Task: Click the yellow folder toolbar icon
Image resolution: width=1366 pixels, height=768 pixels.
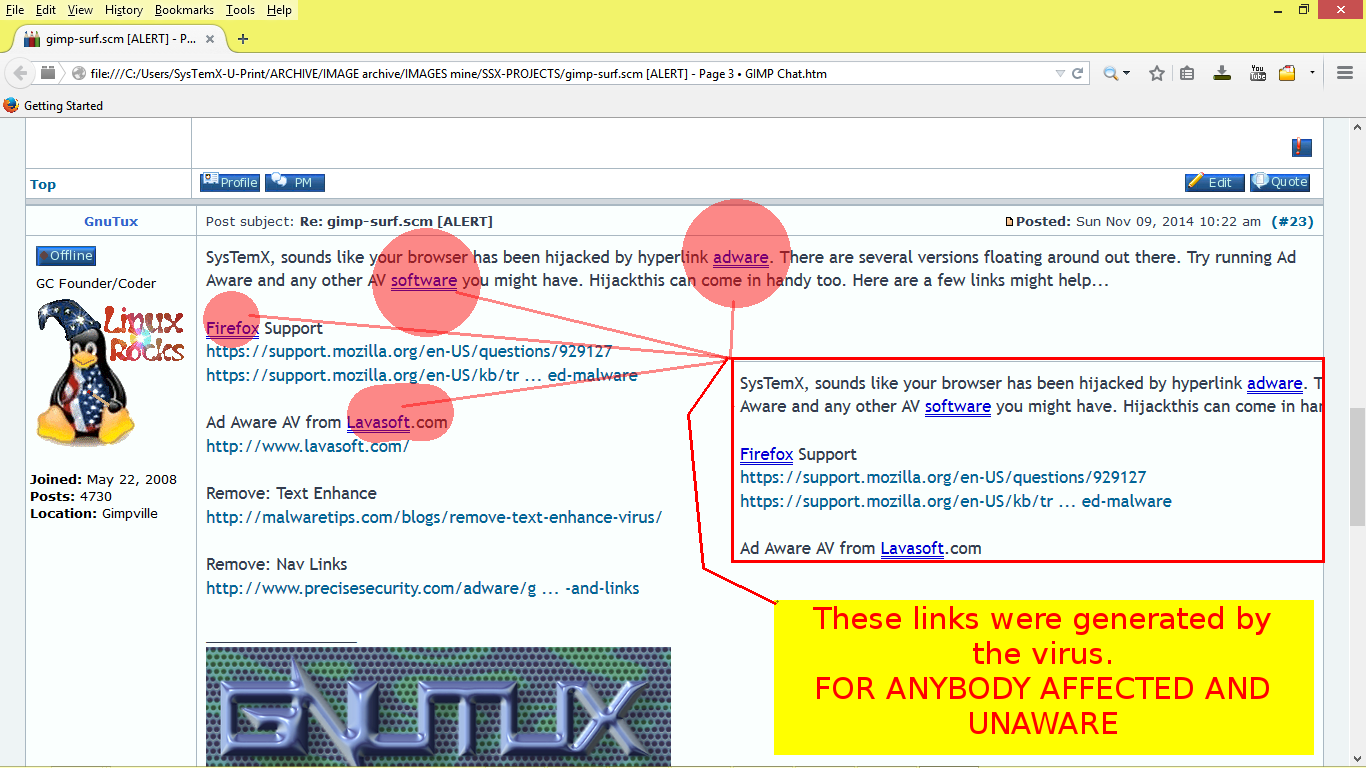Action: 1287,73
